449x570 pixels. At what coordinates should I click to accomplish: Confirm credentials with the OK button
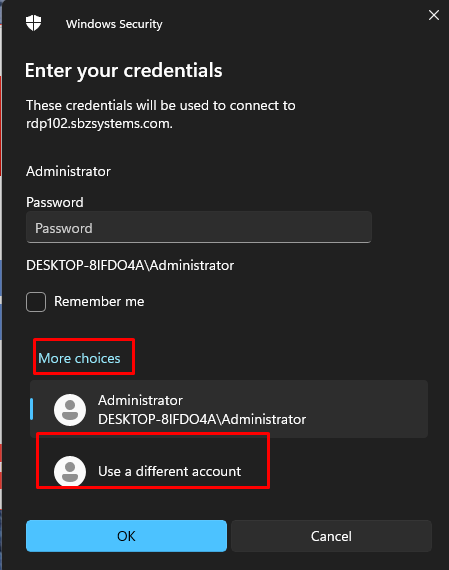click(x=126, y=536)
